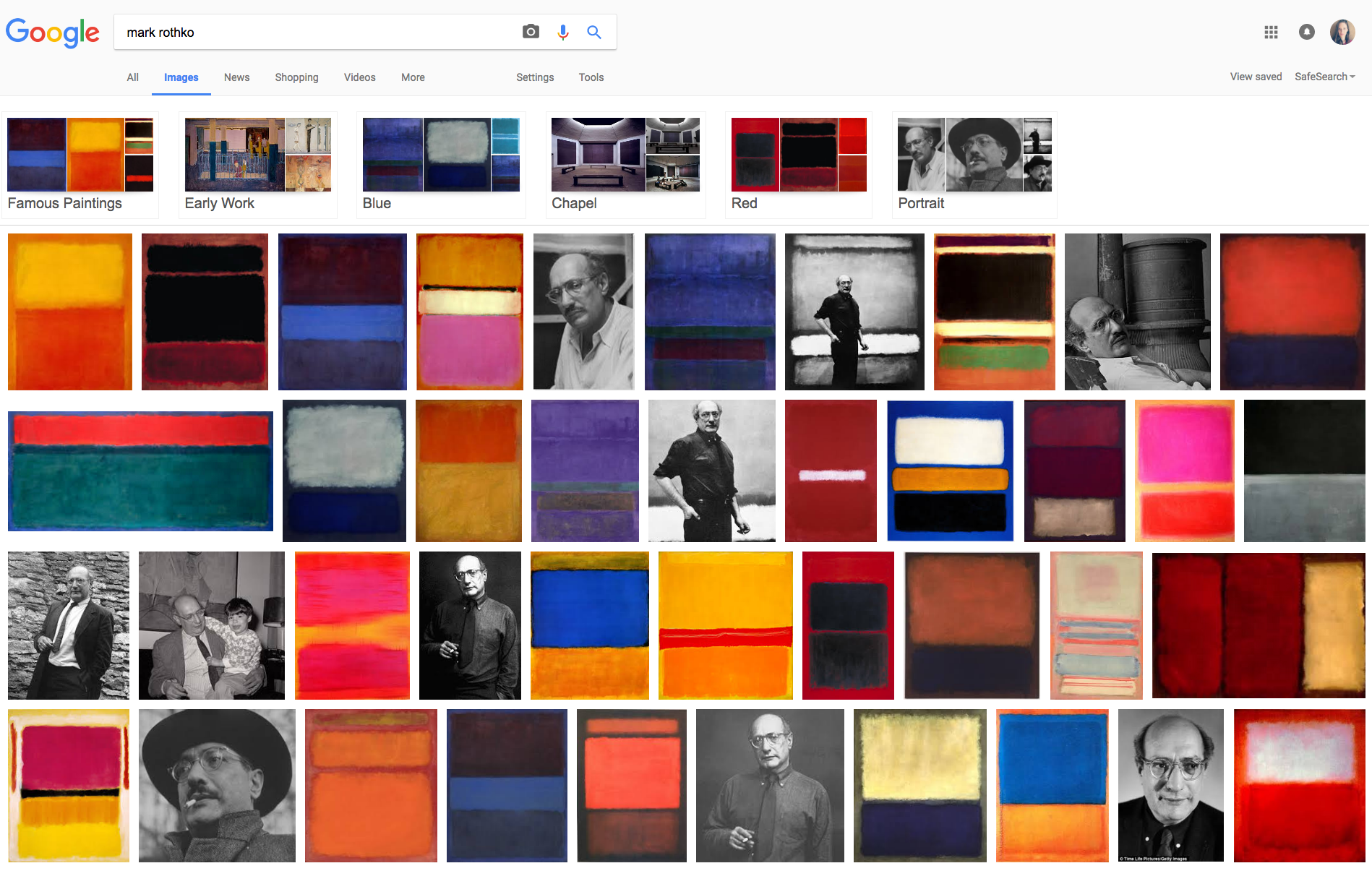Open Getty Images Rothko close-up portrait

tap(1171, 785)
